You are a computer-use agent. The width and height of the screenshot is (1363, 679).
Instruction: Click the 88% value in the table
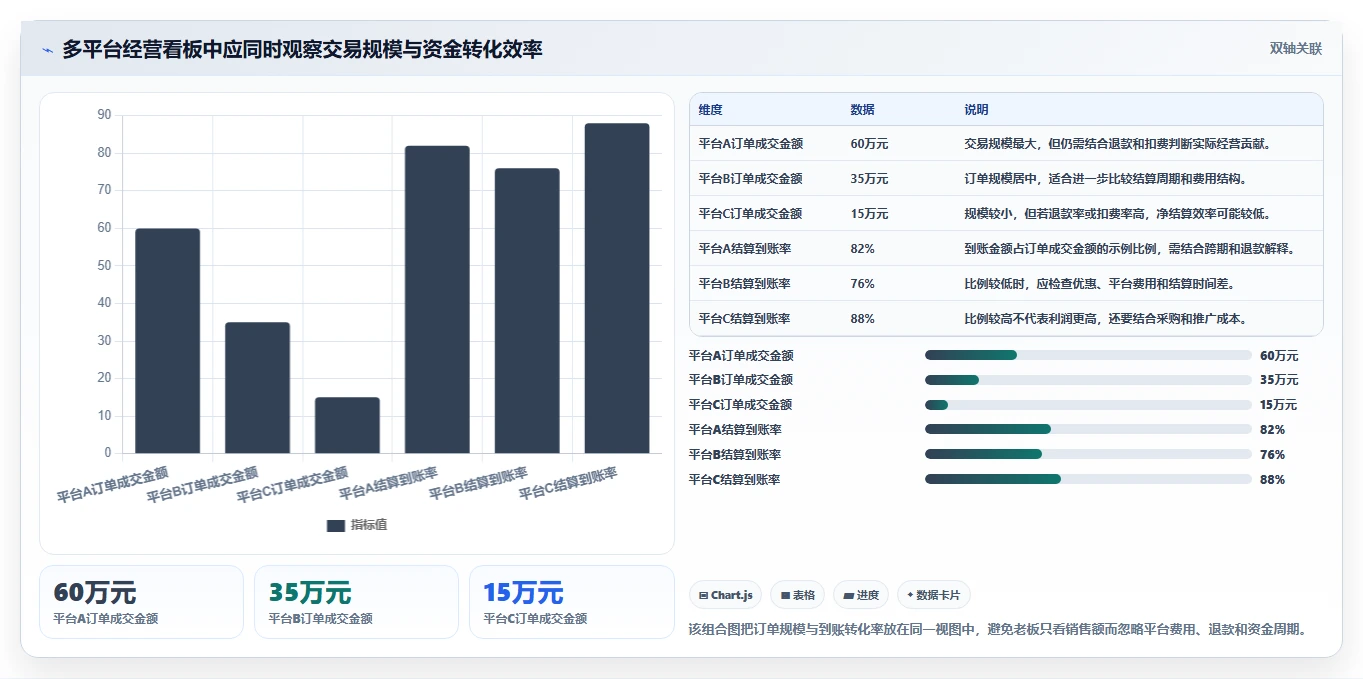coord(862,319)
